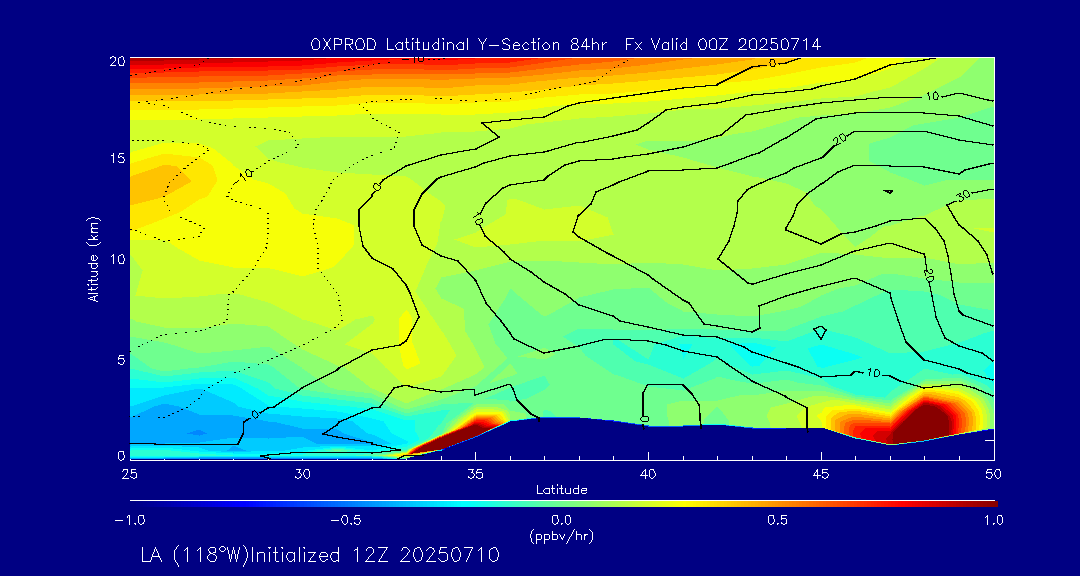Click the 20 km altitude tick label

[x=117, y=61]
